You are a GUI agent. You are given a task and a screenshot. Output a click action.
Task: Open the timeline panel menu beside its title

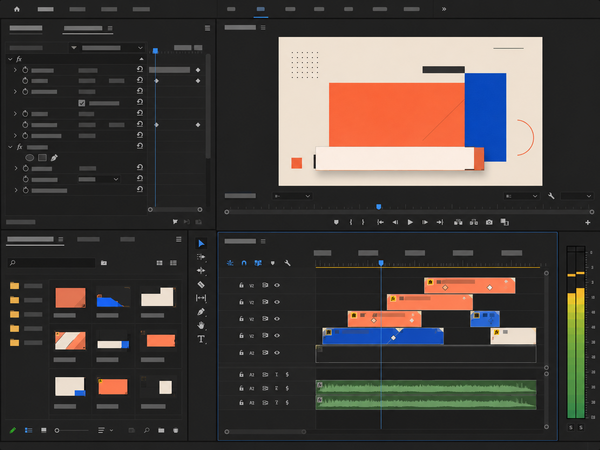point(263,241)
